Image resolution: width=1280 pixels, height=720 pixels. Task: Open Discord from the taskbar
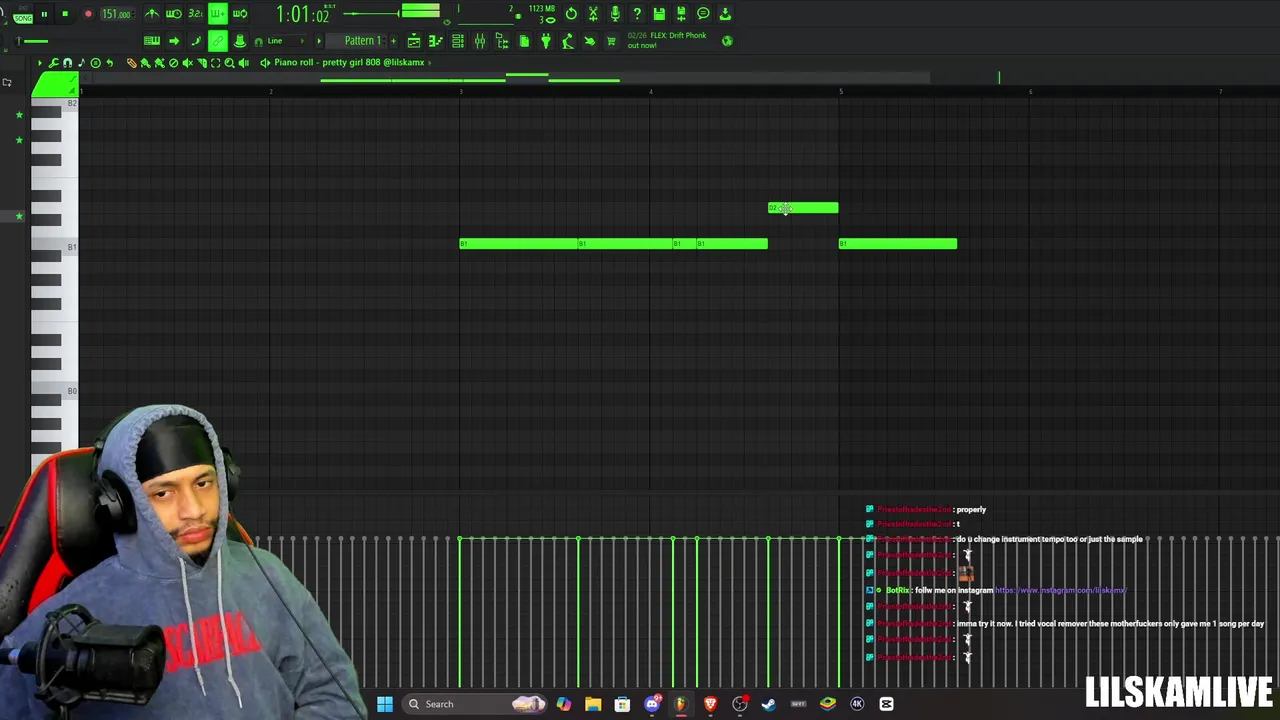[x=652, y=704]
